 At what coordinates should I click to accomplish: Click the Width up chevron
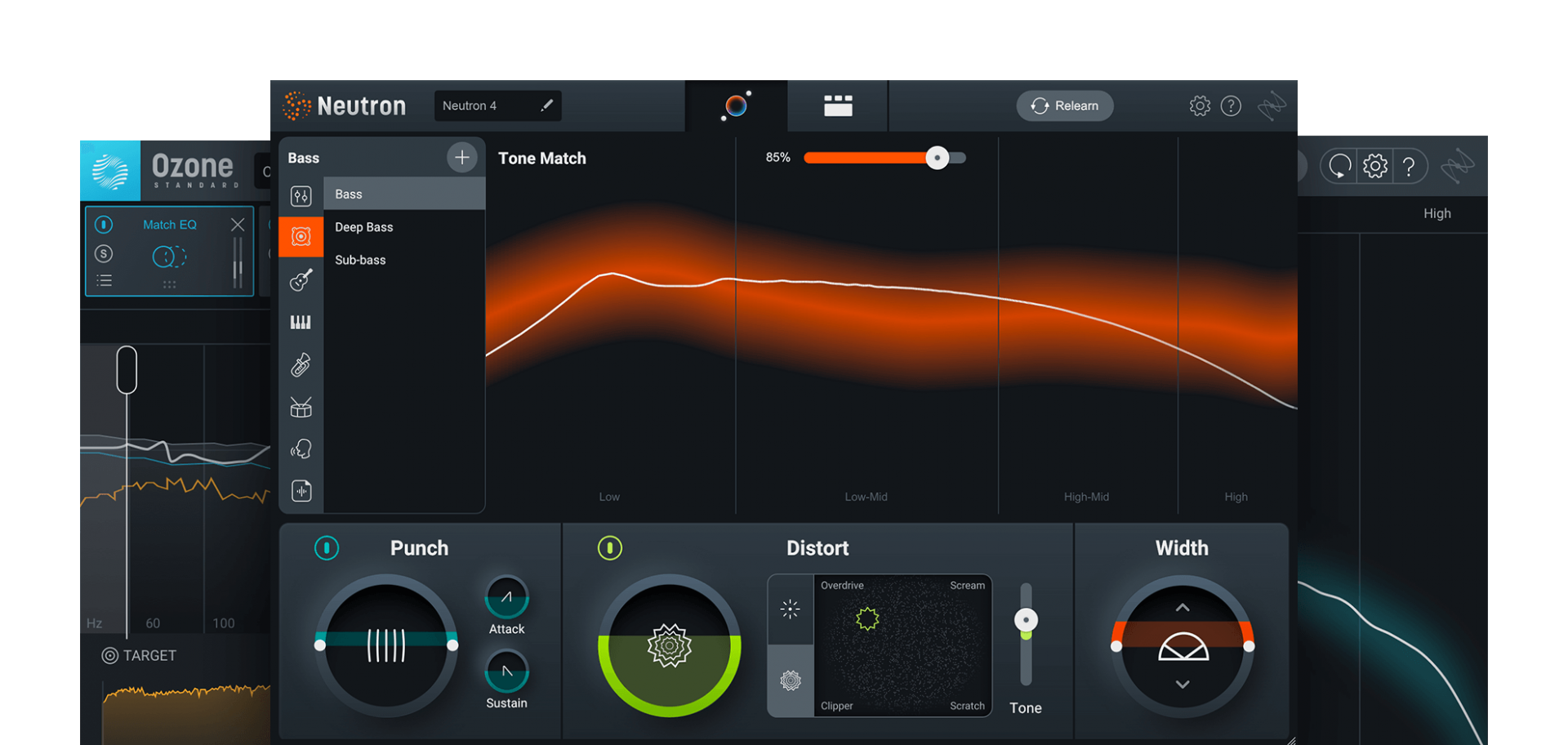(1182, 608)
